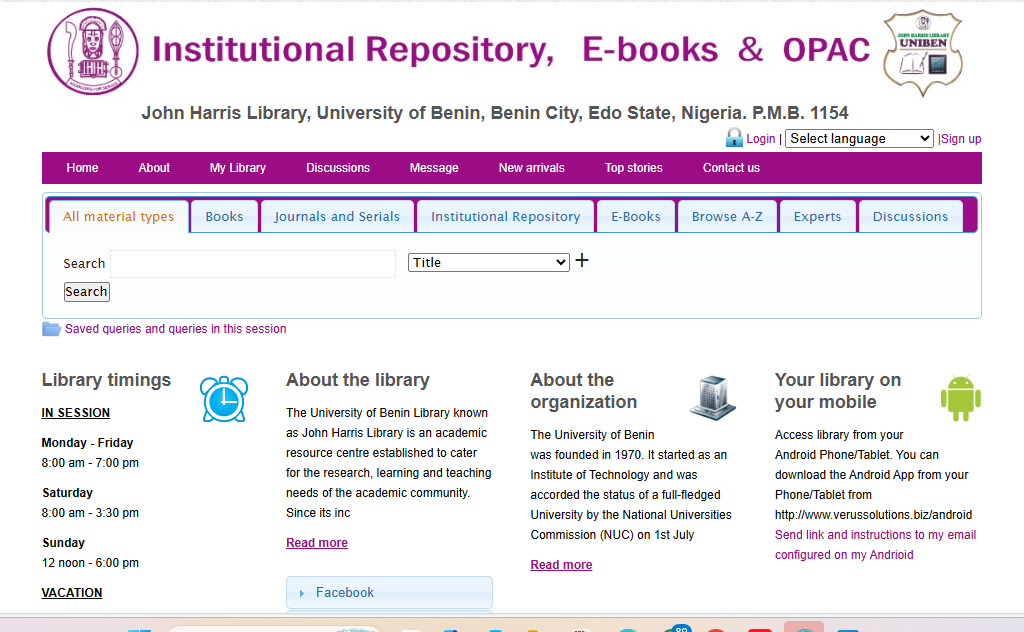Open the Contact us menu item

[x=731, y=168]
